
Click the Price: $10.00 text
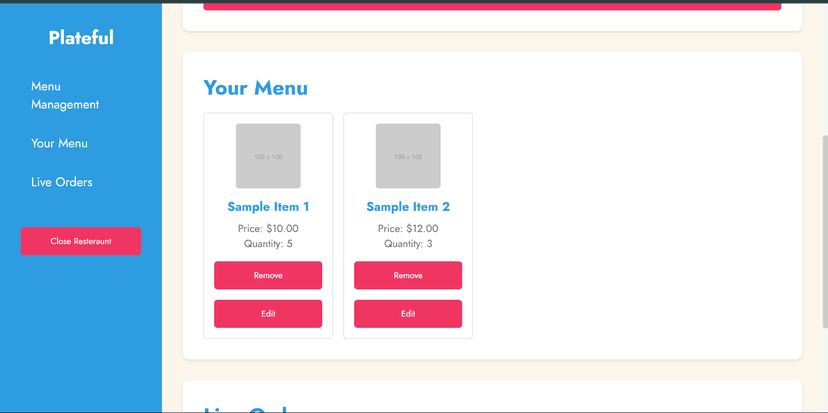point(268,229)
